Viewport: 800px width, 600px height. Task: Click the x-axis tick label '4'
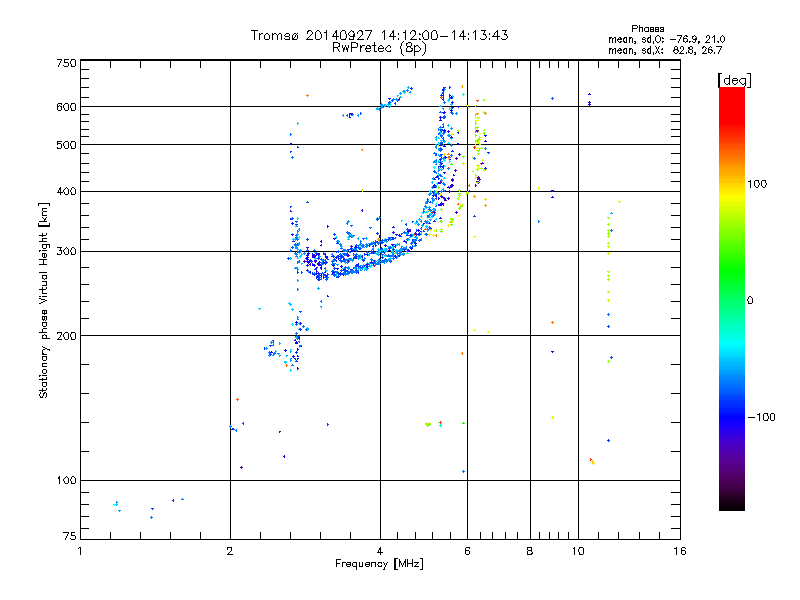380,551
